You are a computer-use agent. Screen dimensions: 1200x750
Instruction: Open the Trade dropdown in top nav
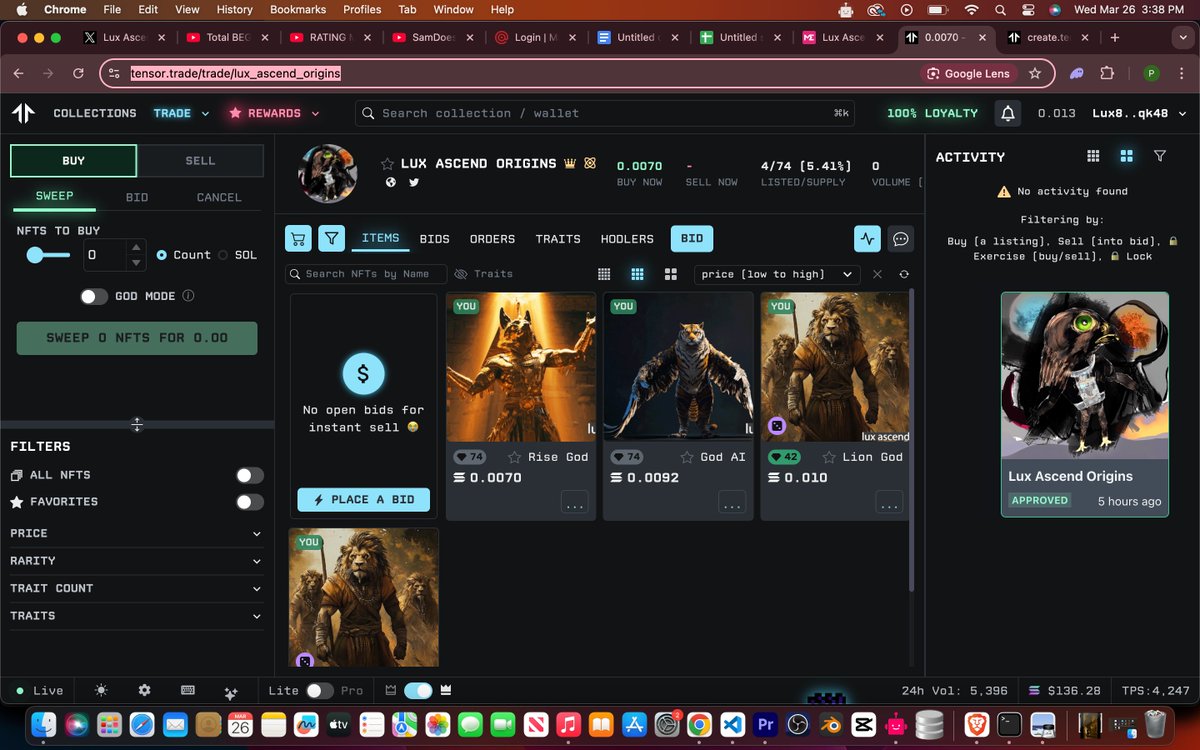click(x=181, y=113)
